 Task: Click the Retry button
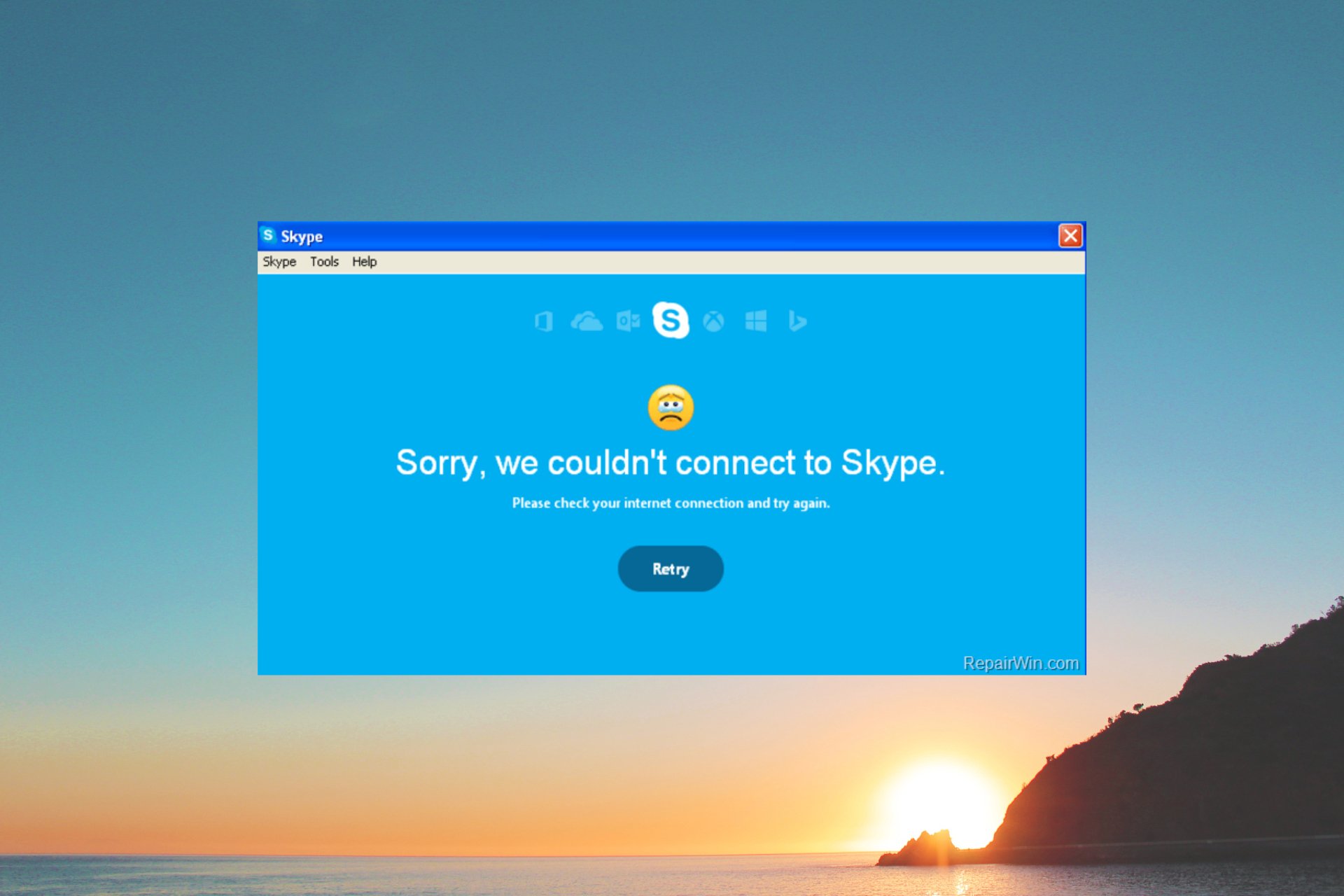(671, 569)
